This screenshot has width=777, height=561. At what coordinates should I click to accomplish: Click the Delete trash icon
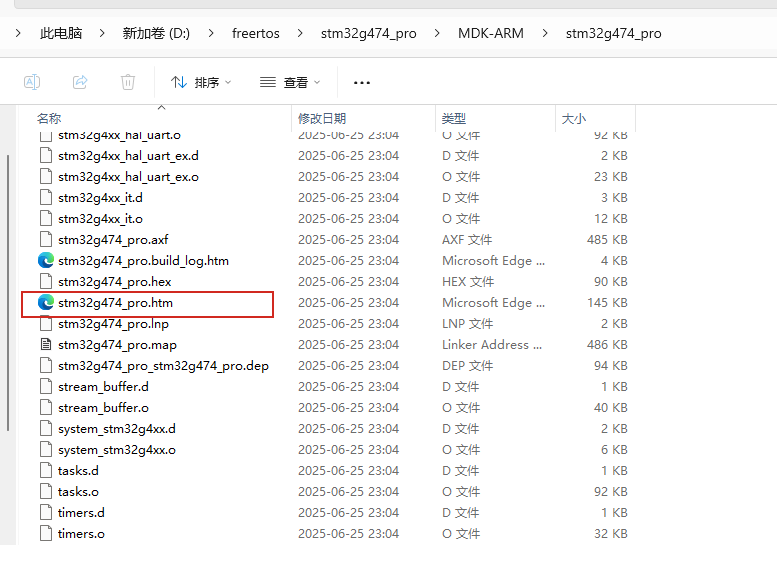click(128, 82)
